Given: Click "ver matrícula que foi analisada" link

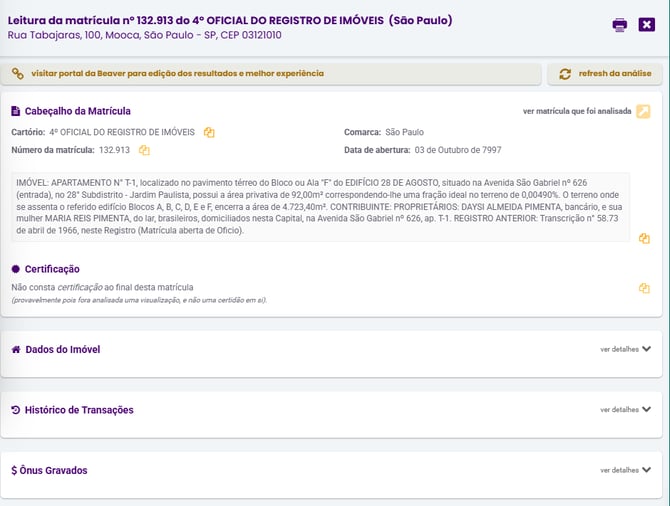Looking at the screenshot, I should click(x=577, y=111).
